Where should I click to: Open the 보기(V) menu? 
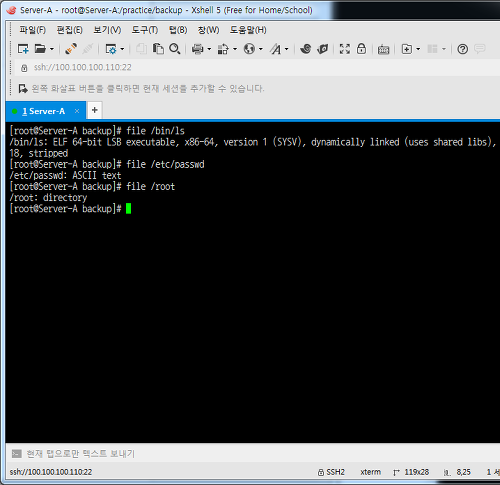click(107, 30)
